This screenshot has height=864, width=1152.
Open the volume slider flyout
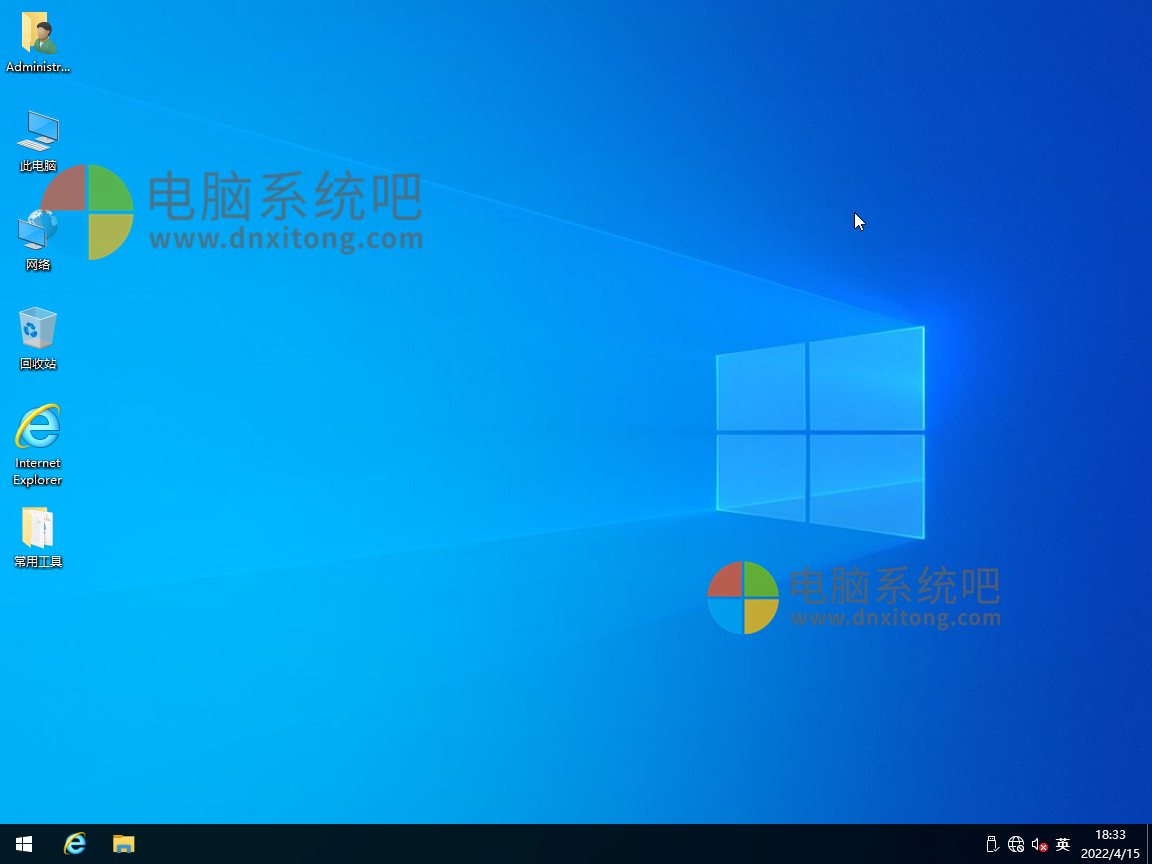(x=1040, y=843)
